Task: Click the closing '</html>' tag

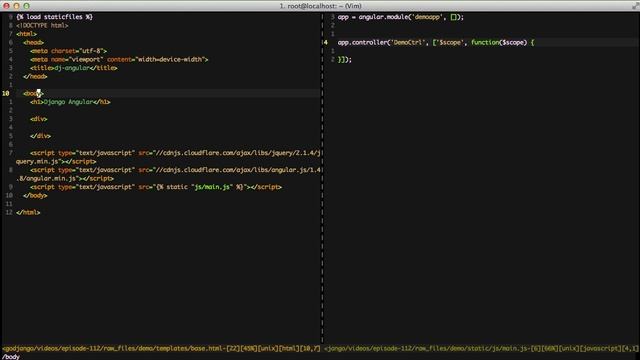Action: (x=28, y=212)
